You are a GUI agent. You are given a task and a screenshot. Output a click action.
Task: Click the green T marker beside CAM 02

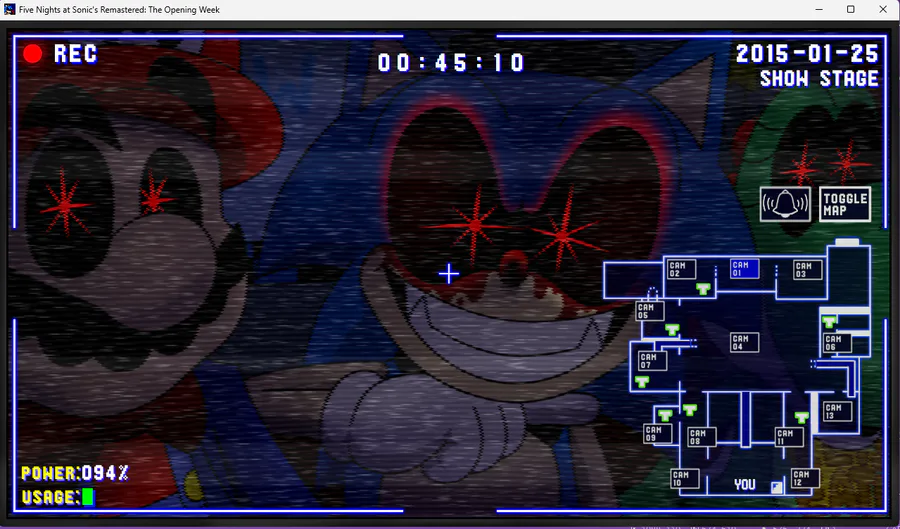tap(703, 289)
